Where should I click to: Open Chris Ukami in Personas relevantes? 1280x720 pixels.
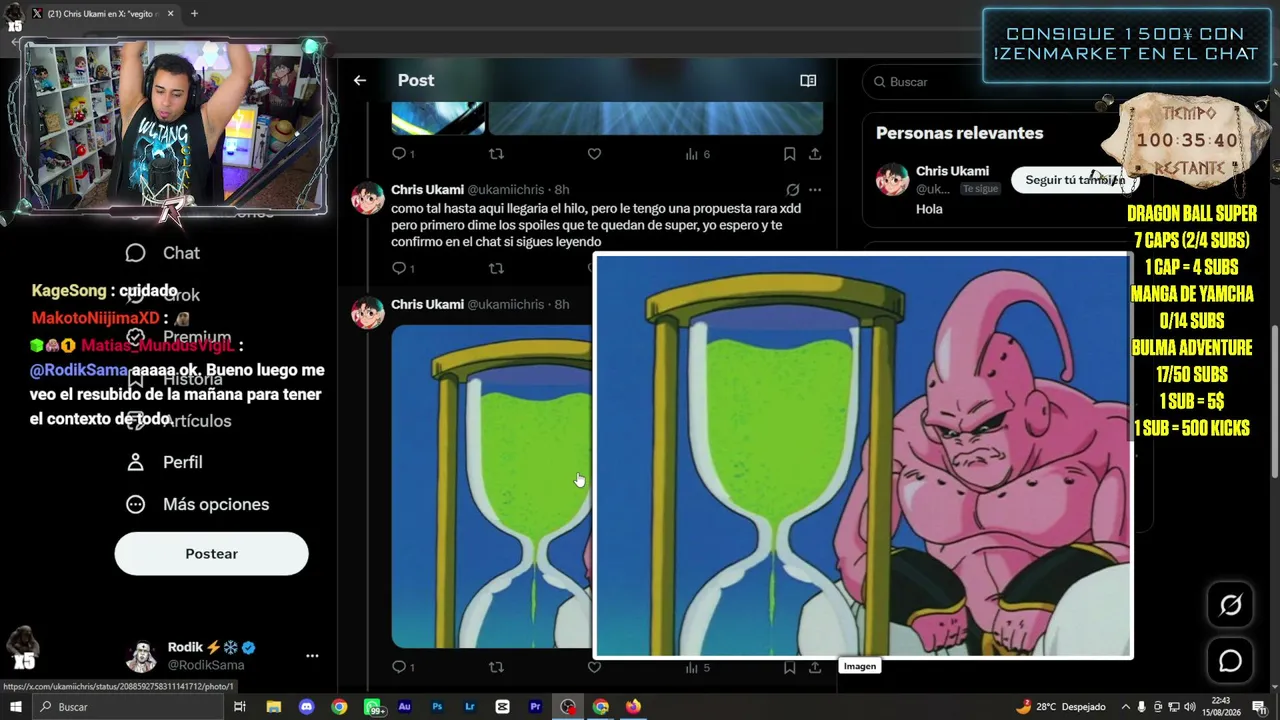click(952, 171)
